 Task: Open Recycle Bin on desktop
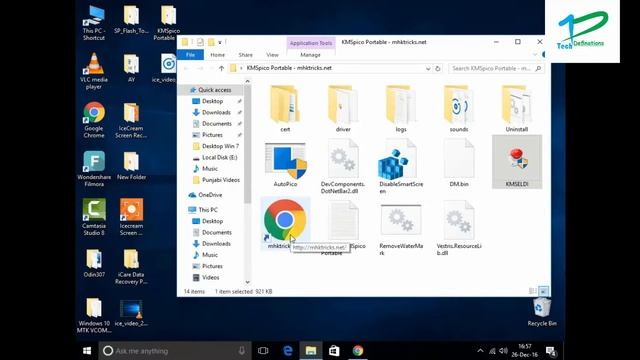click(x=542, y=312)
